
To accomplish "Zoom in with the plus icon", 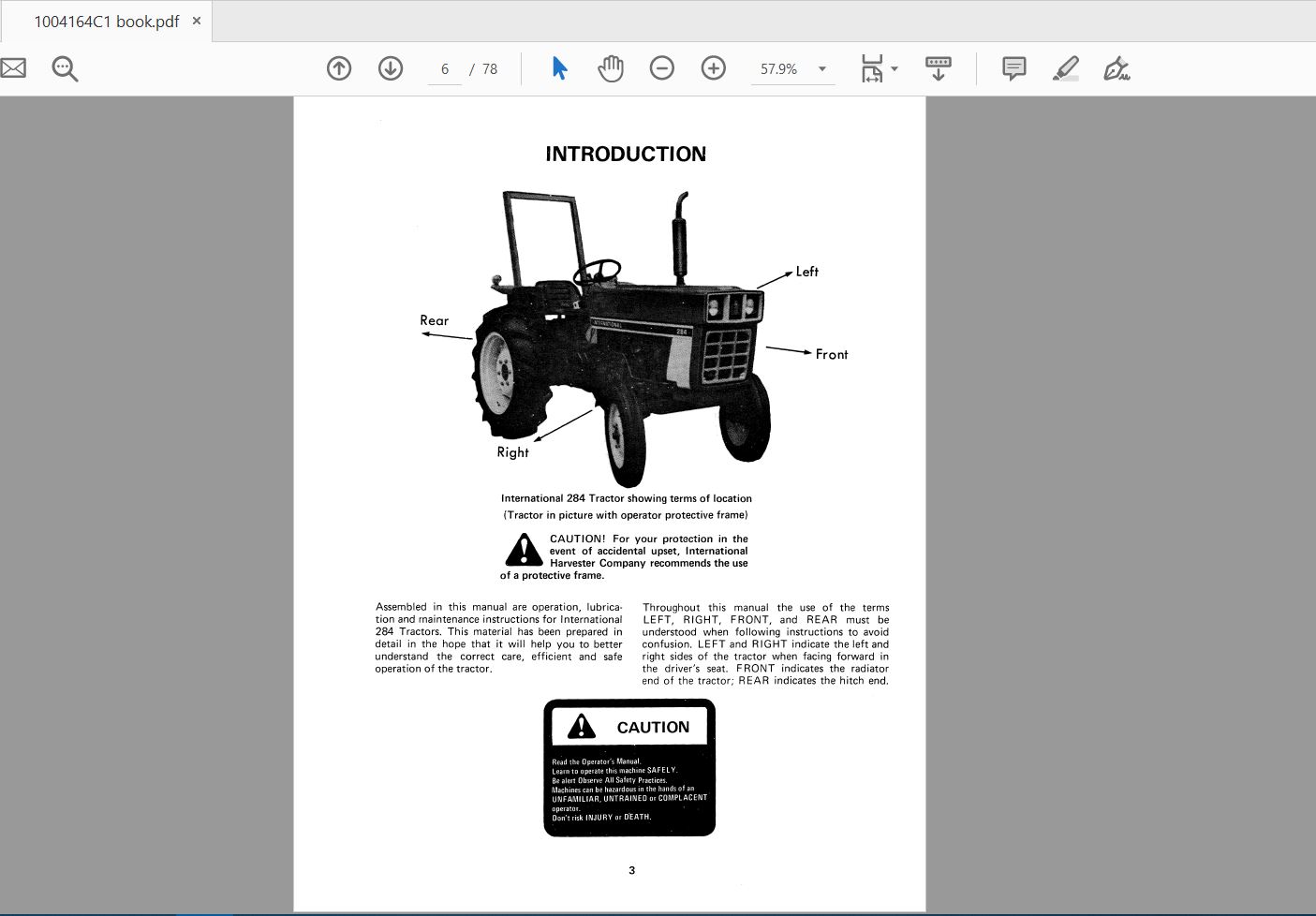I will 713,67.
